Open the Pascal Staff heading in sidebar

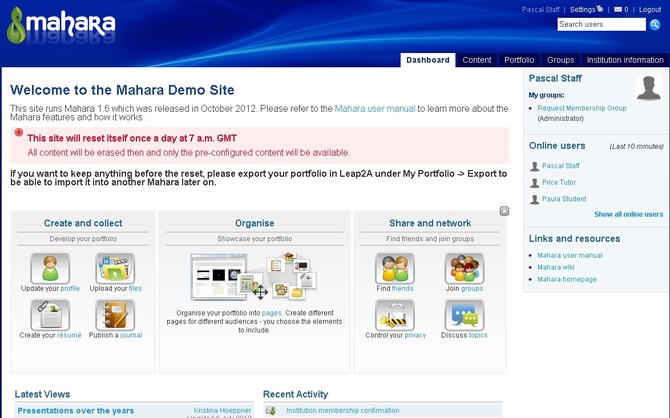[x=555, y=78]
